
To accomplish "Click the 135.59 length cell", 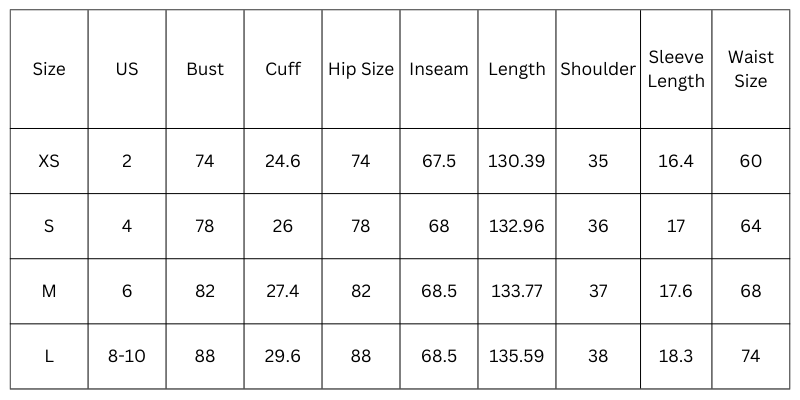I will point(517,356).
